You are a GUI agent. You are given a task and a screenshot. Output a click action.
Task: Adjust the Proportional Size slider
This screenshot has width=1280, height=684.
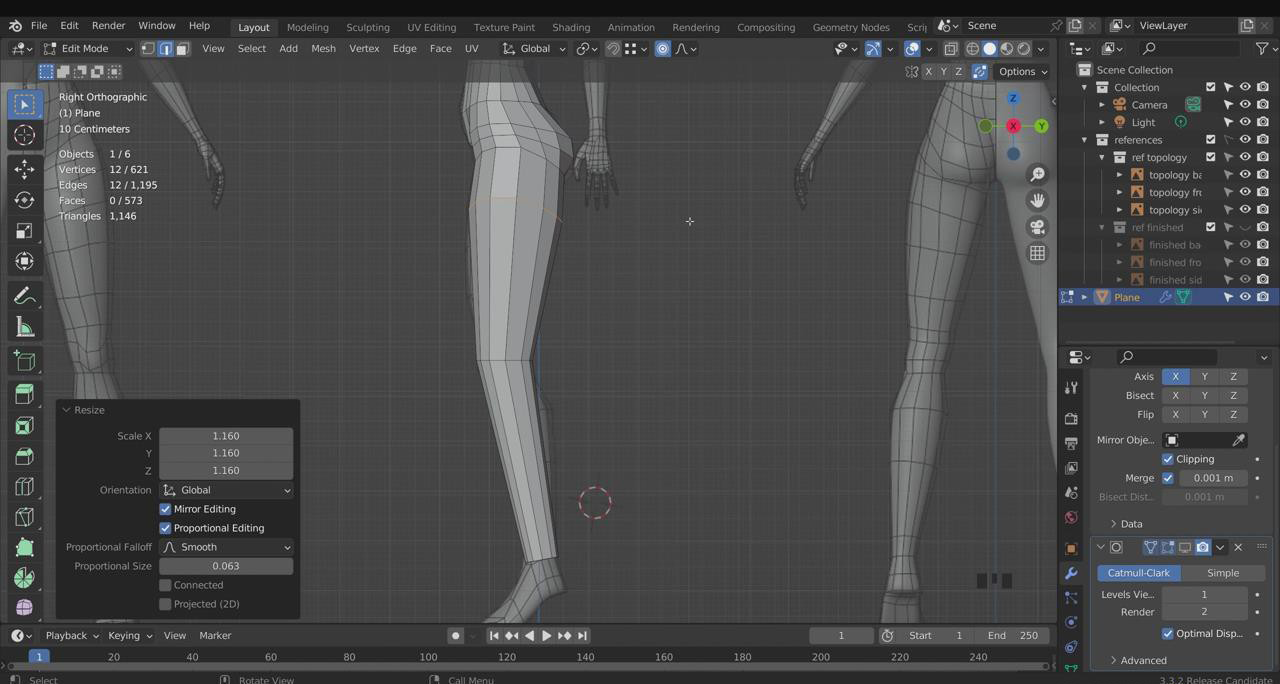tap(226, 566)
